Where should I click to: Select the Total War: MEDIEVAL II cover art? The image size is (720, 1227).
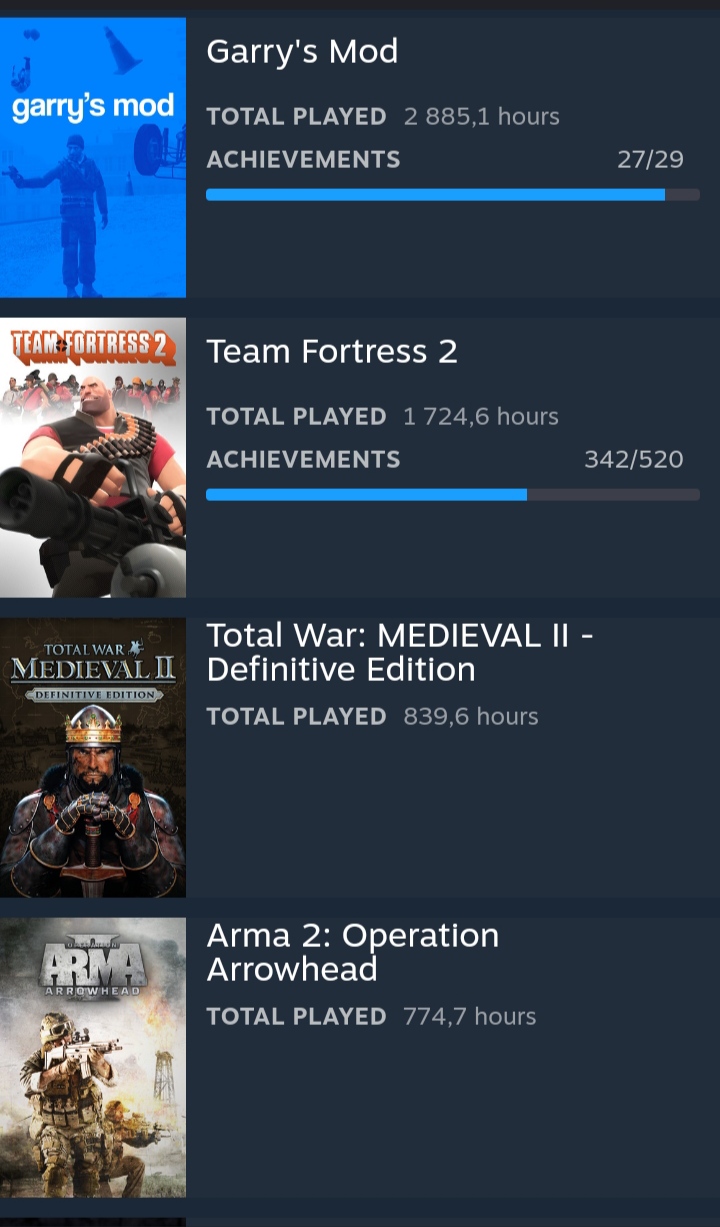coord(93,757)
